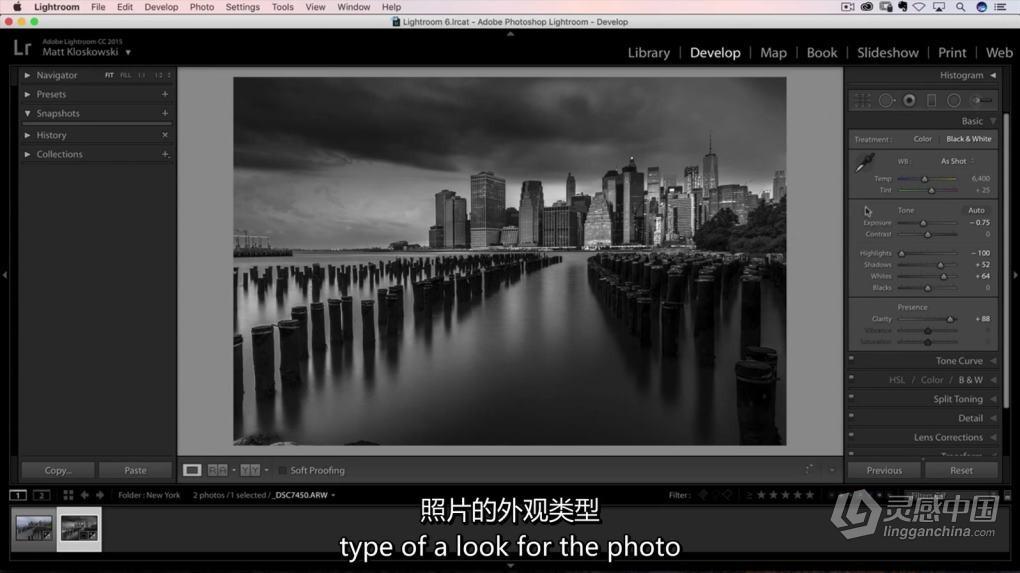
Task: Expand the Presets panel
Action: pyautogui.click(x=27, y=94)
